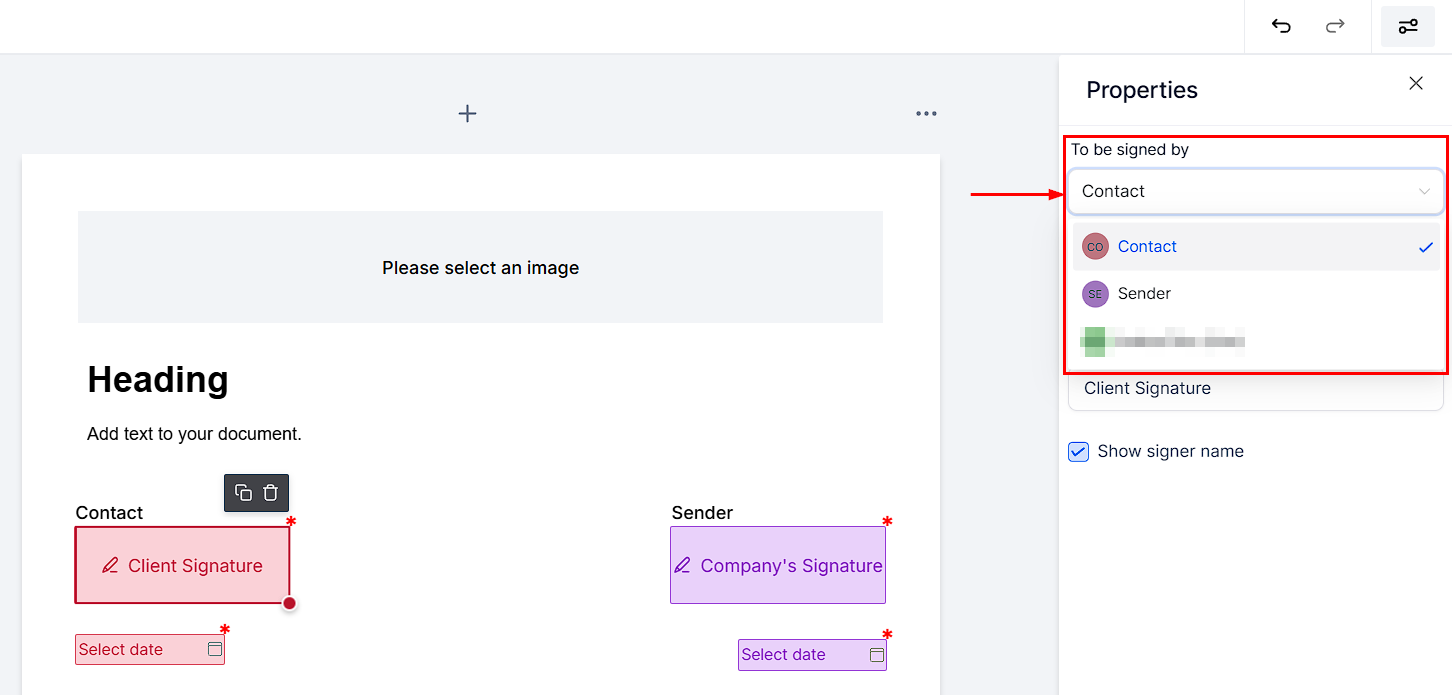This screenshot has width=1452, height=695.
Task: Open the three-dot more options menu
Action: click(927, 113)
